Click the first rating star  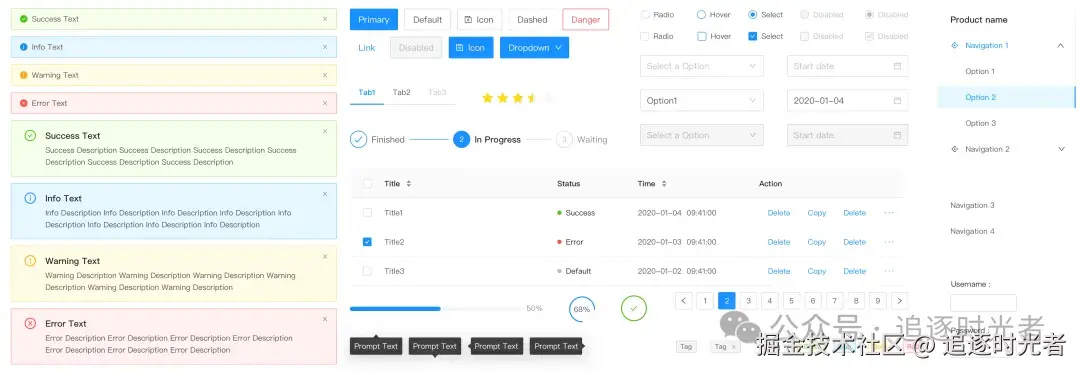pos(488,98)
